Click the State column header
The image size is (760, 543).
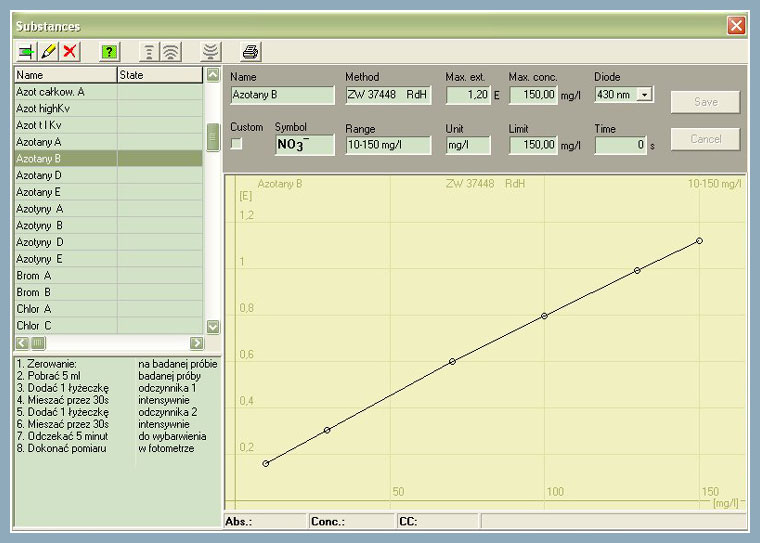click(159, 75)
